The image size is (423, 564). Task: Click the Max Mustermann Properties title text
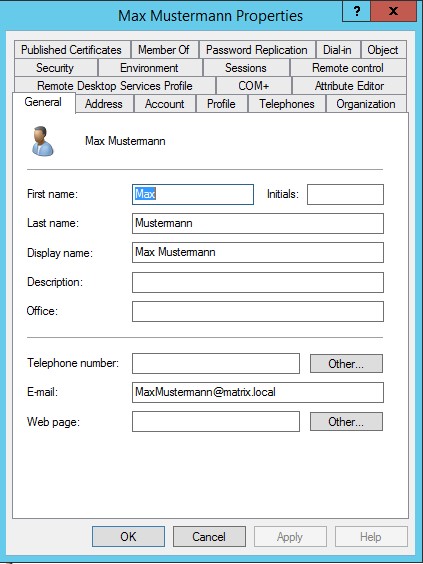point(210,16)
